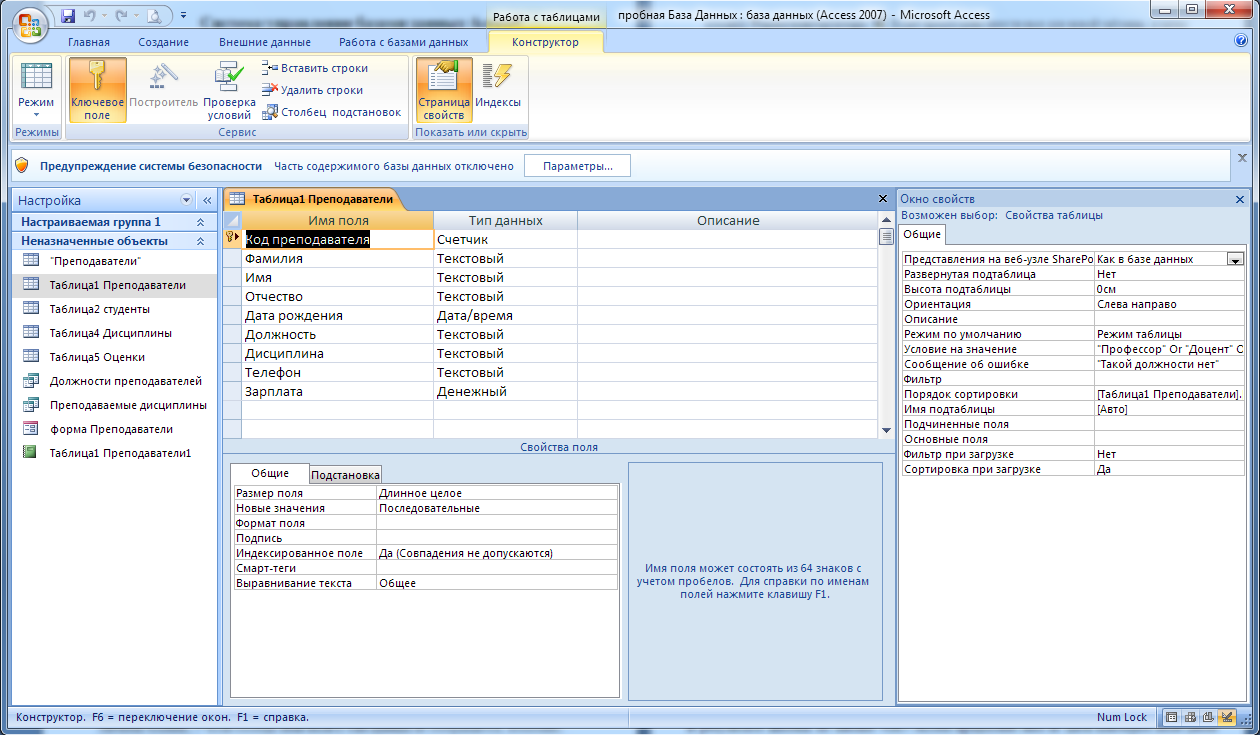Image resolution: width=1260 pixels, height=735 pixels.
Task: Open the Столбец подстановок lookup column wizard
Action: pyautogui.click(x=331, y=112)
